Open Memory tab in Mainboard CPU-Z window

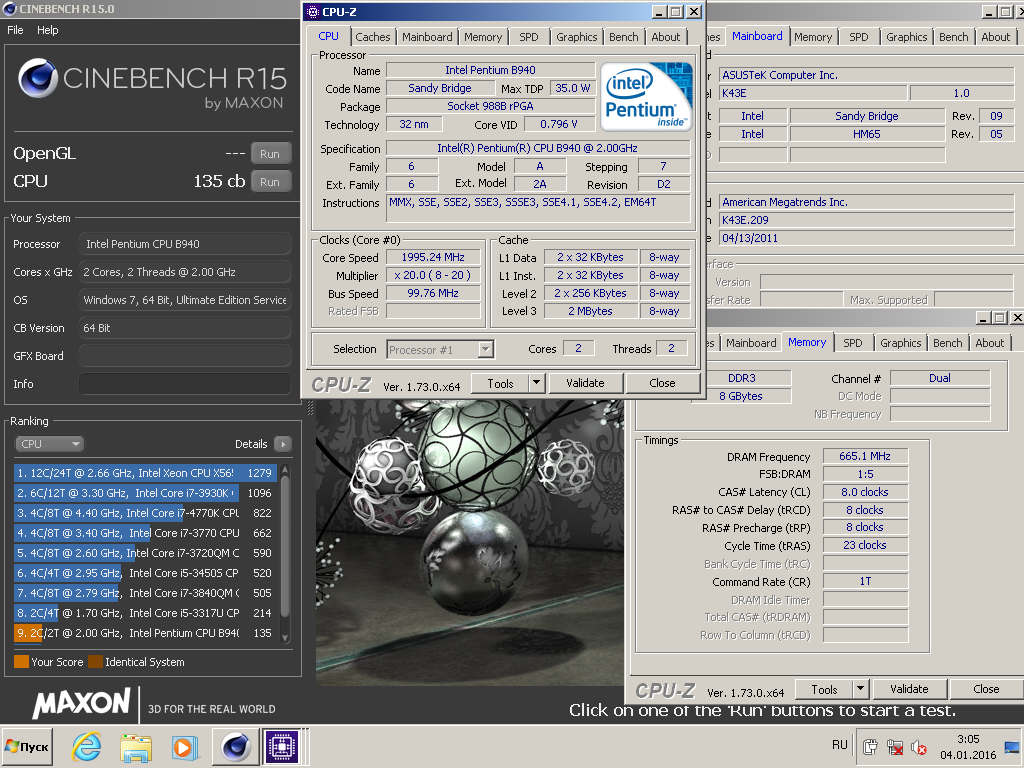pyautogui.click(x=813, y=37)
